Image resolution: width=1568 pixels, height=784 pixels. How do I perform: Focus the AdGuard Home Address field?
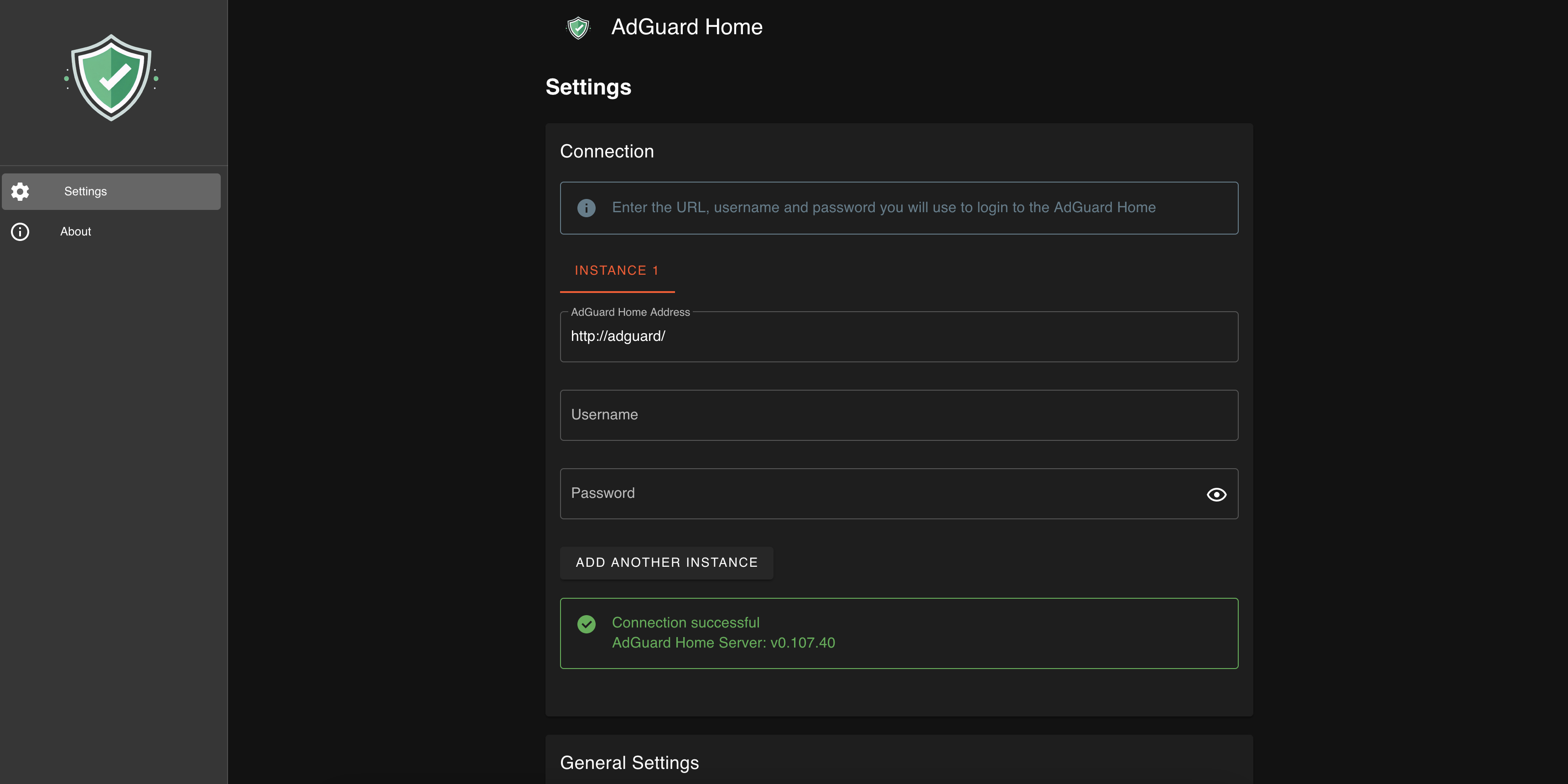pyautogui.click(x=898, y=337)
